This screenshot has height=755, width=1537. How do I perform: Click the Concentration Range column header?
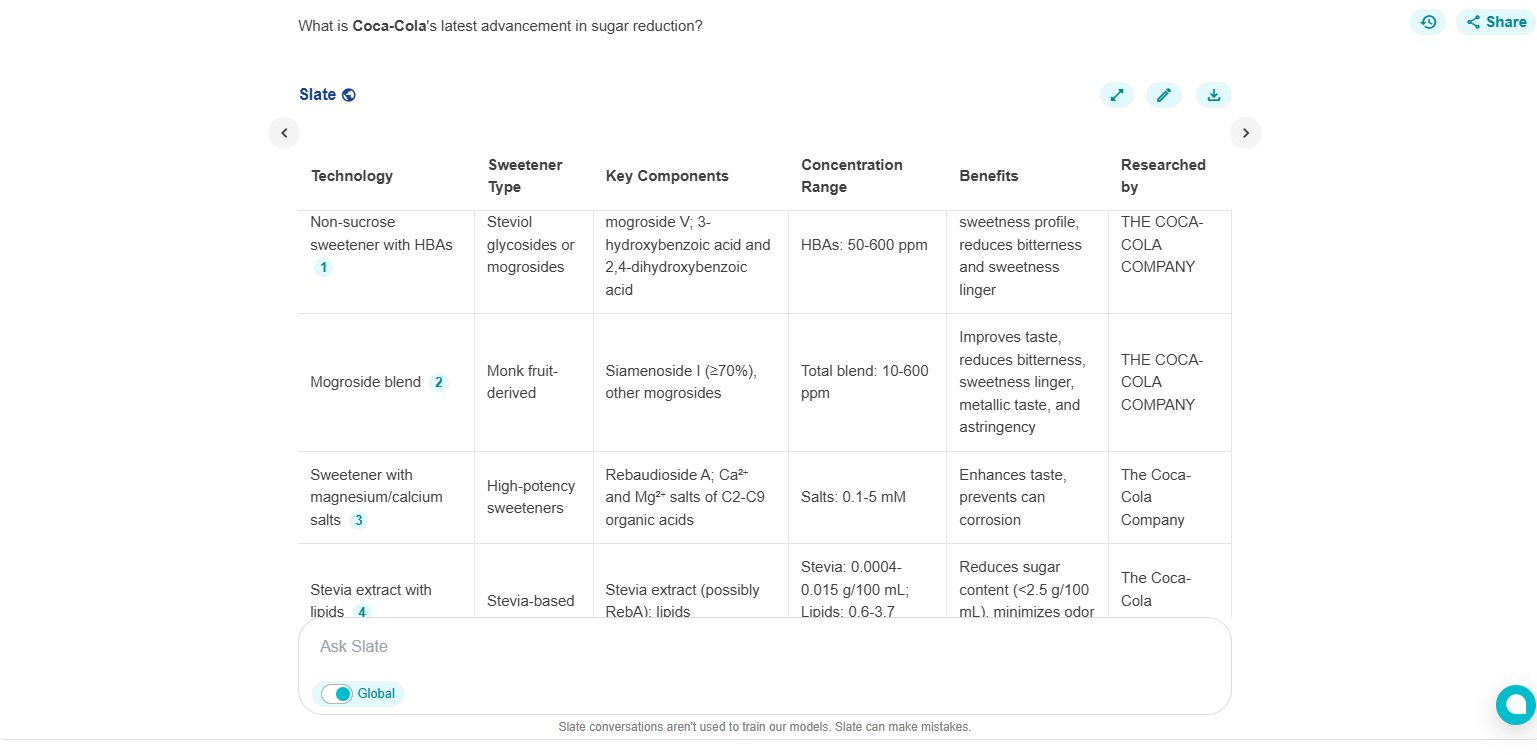pyautogui.click(x=852, y=175)
